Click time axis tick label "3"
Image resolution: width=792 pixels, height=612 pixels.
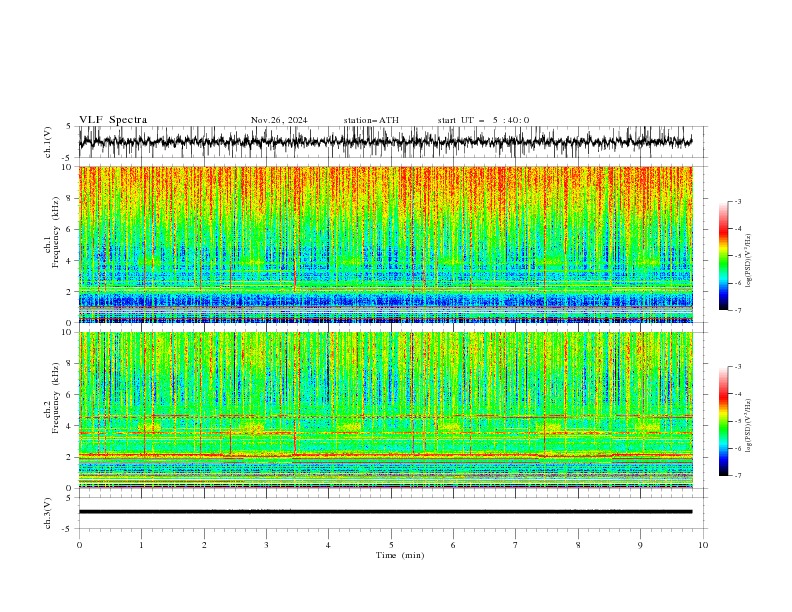coord(266,545)
